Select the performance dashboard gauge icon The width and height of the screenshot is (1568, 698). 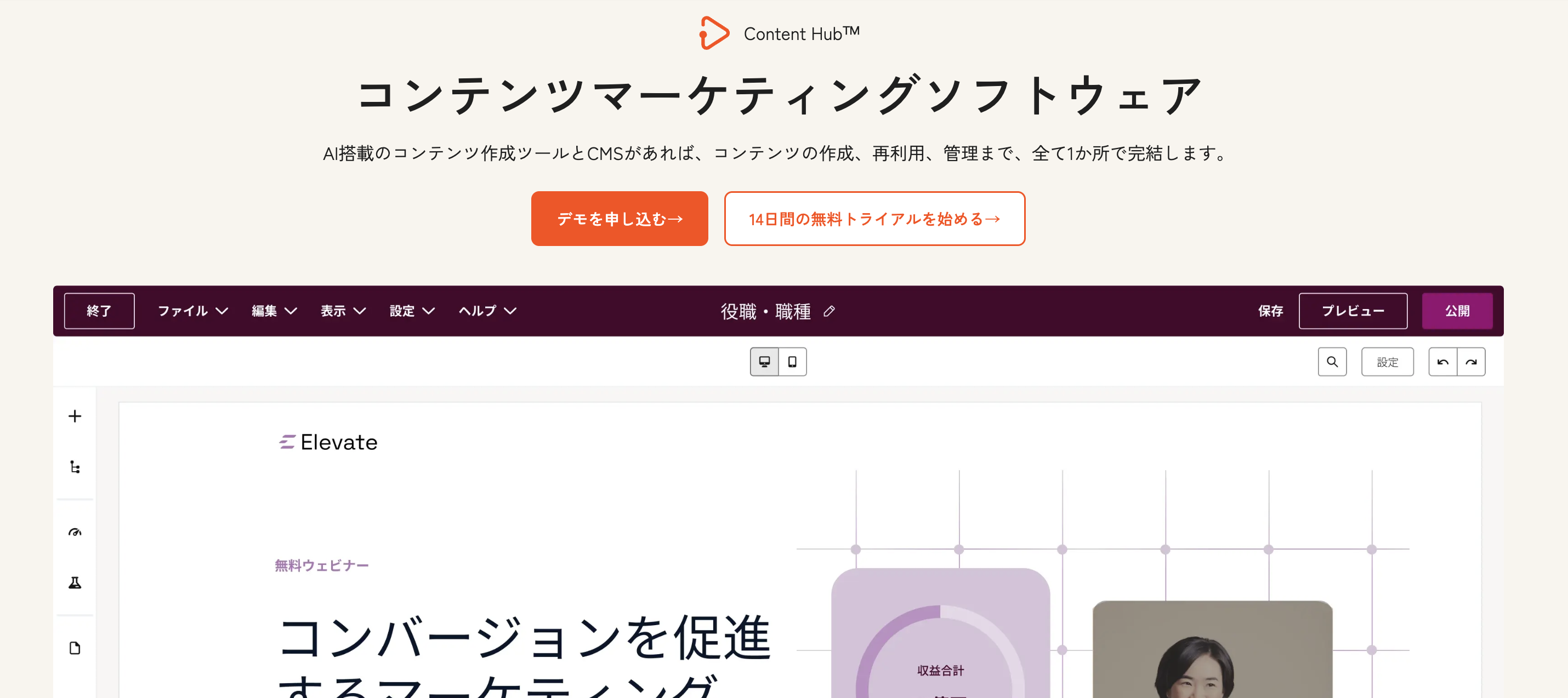coord(75,533)
